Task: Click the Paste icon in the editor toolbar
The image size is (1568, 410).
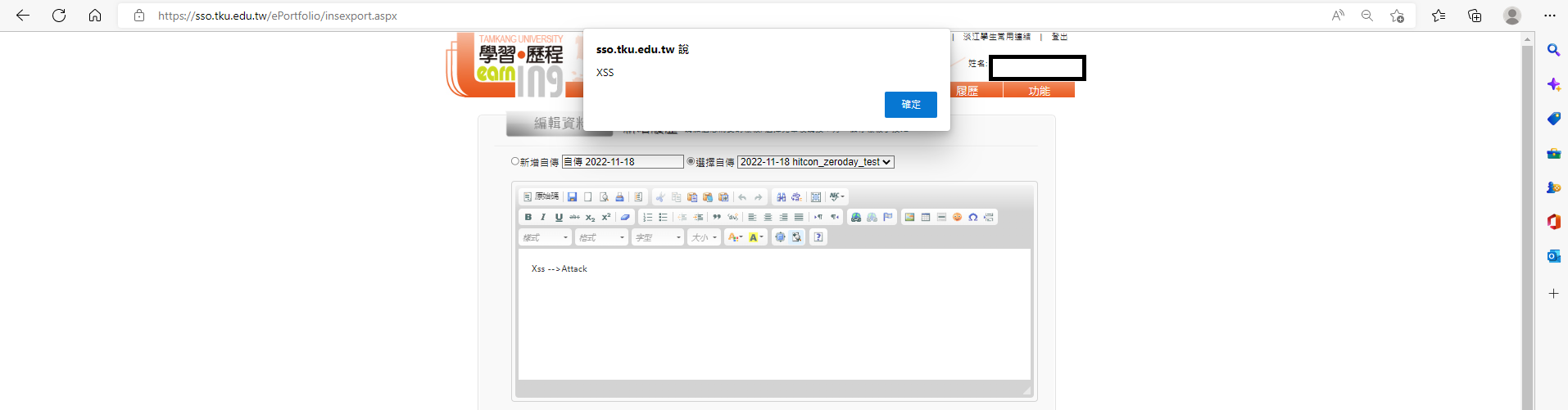Action: point(692,197)
